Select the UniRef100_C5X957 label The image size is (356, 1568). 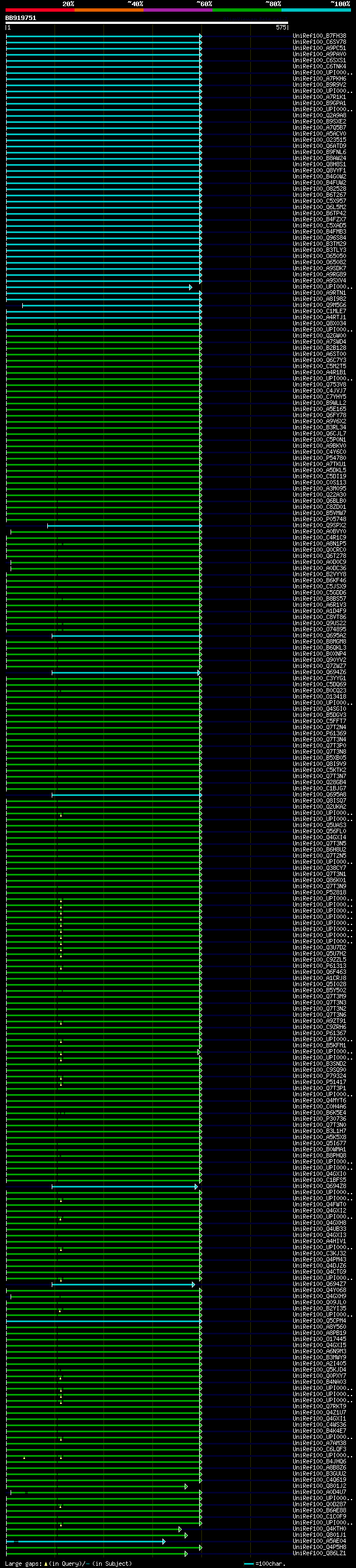tap(319, 201)
